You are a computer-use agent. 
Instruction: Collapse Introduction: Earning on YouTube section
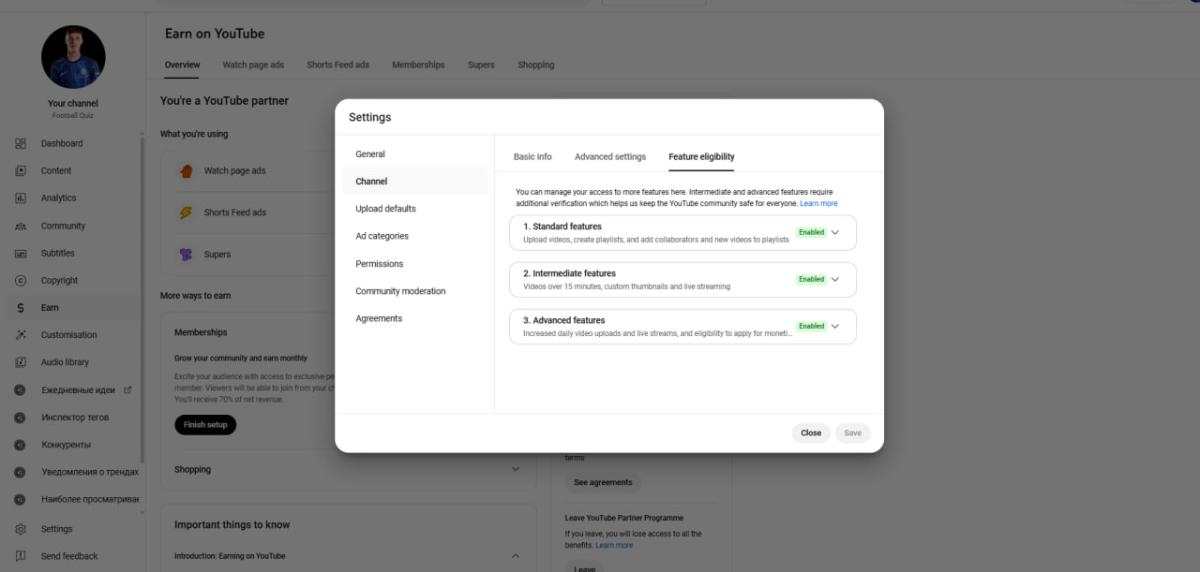pyautogui.click(x=516, y=556)
